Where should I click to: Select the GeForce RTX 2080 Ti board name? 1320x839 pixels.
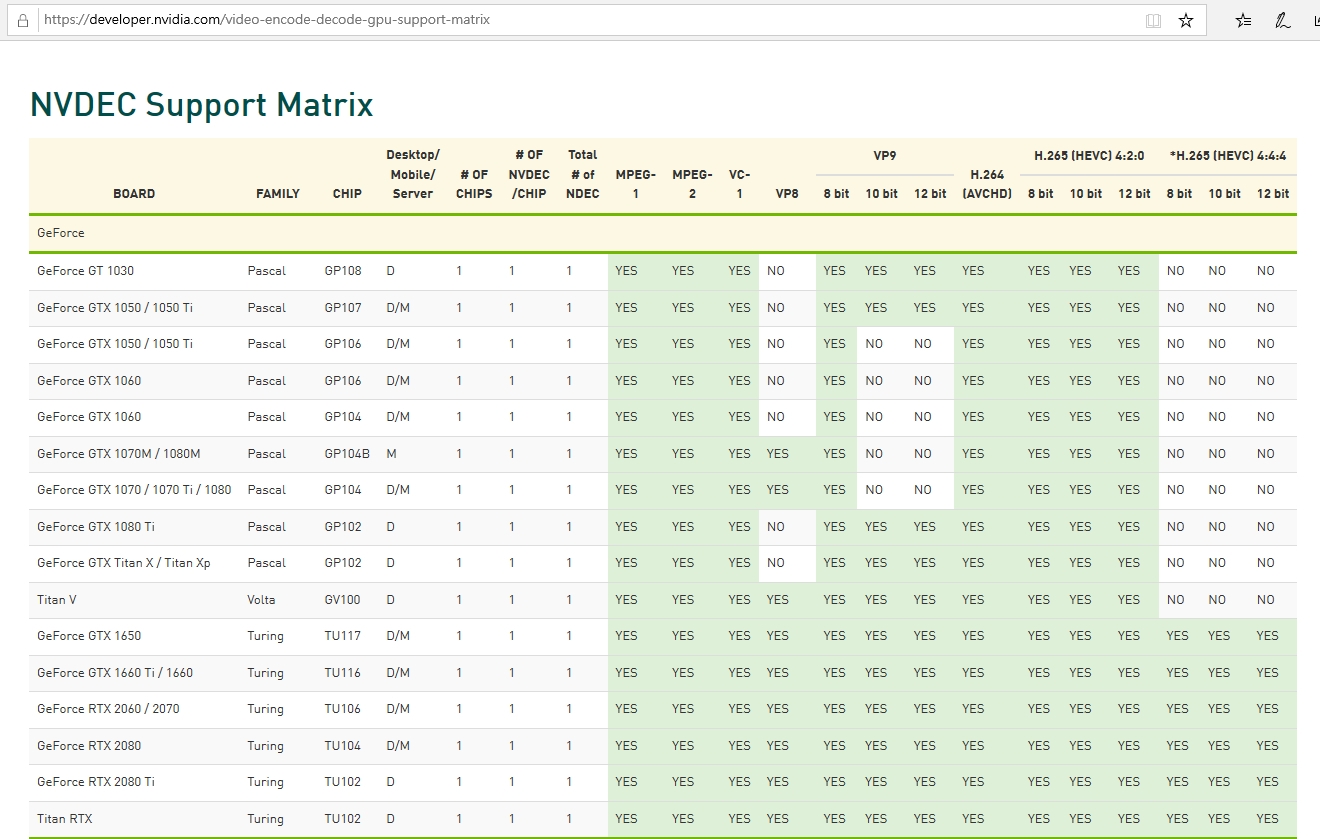pos(96,782)
